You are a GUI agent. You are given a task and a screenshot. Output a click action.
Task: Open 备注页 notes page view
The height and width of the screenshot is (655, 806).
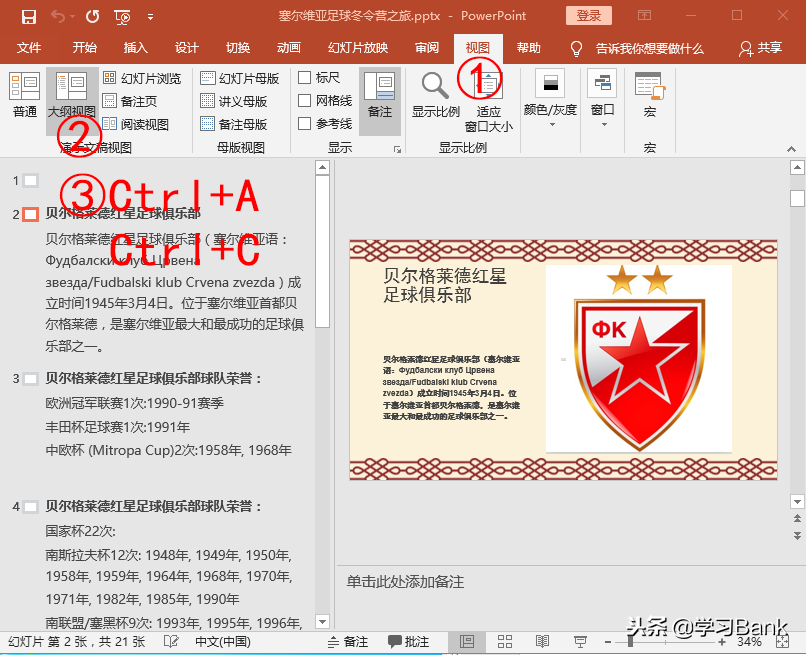130,101
